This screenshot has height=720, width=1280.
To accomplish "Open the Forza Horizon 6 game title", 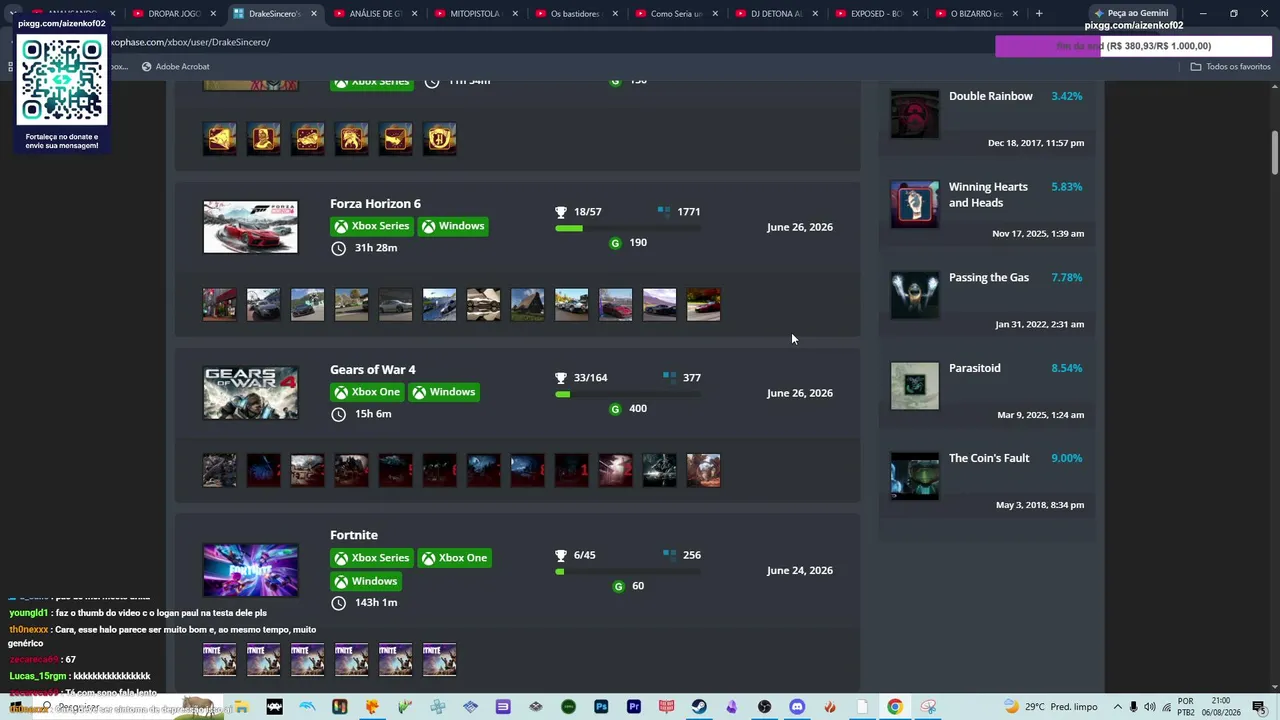I will [375, 204].
